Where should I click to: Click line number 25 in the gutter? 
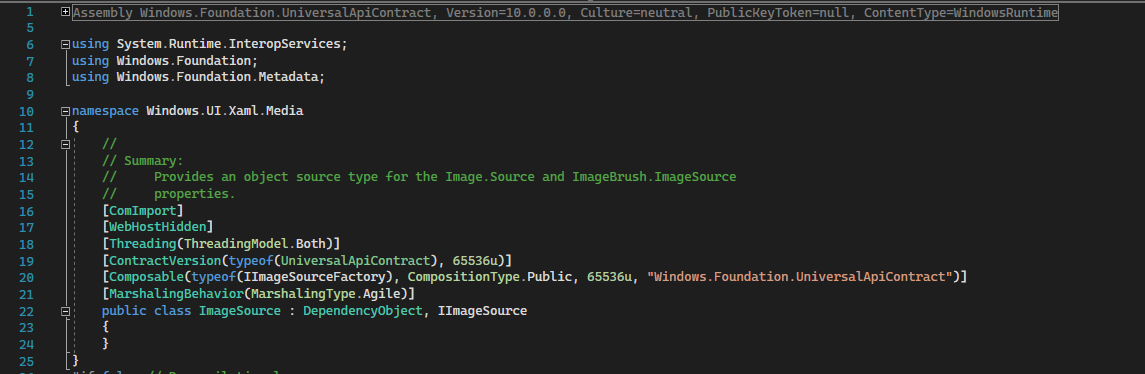point(26,361)
